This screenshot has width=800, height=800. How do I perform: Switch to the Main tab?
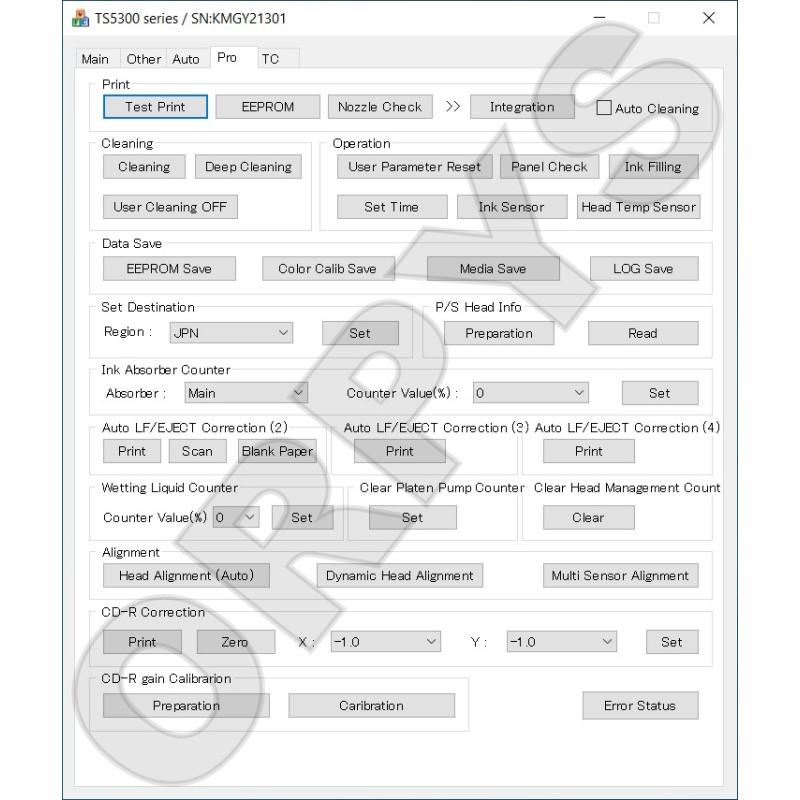click(95, 59)
